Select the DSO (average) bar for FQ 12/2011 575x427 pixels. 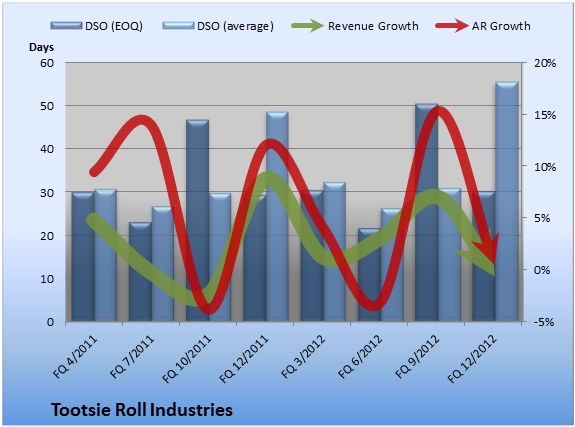point(277,217)
